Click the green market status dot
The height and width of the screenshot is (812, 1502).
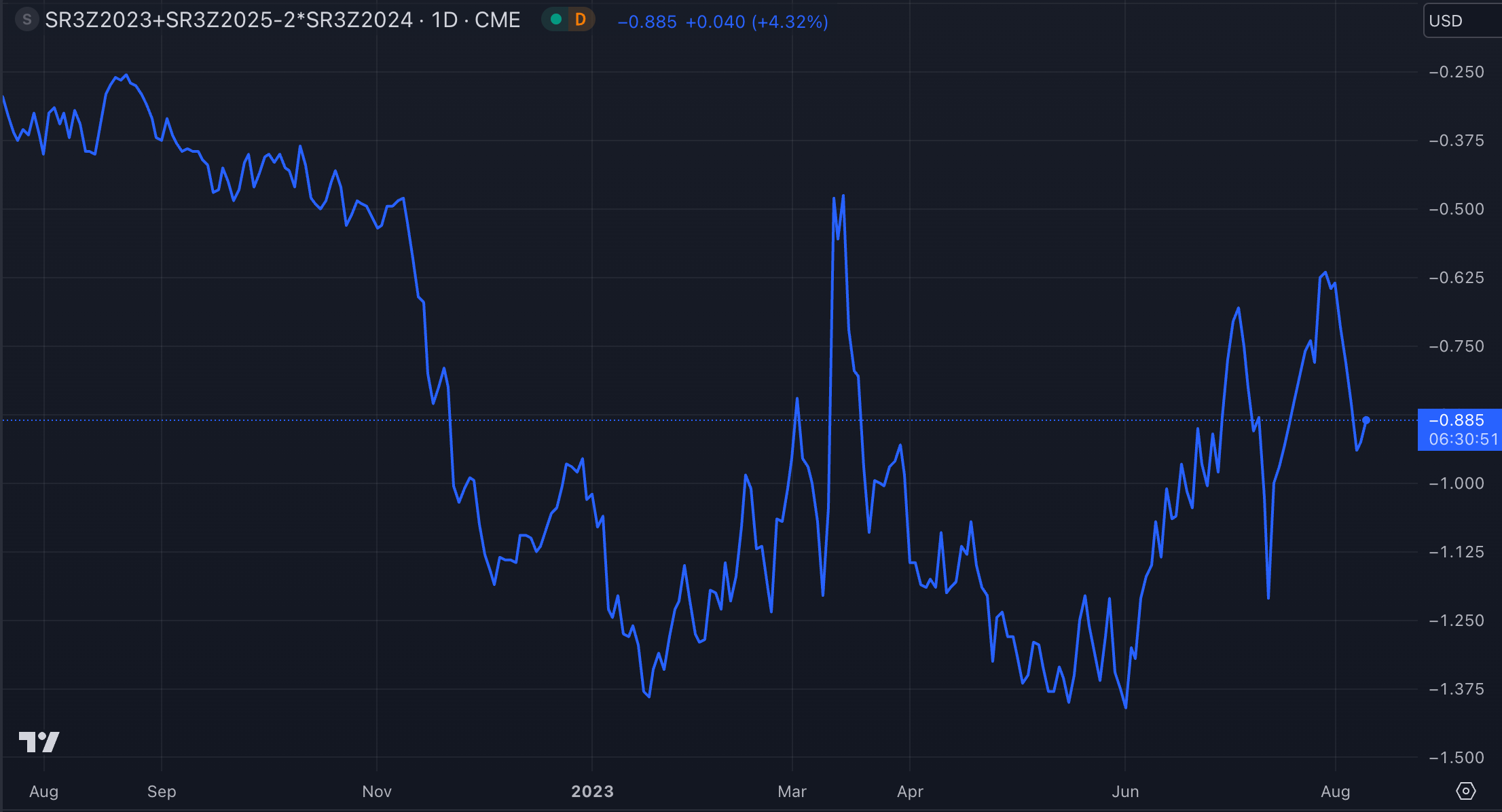[x=557, y=20]
